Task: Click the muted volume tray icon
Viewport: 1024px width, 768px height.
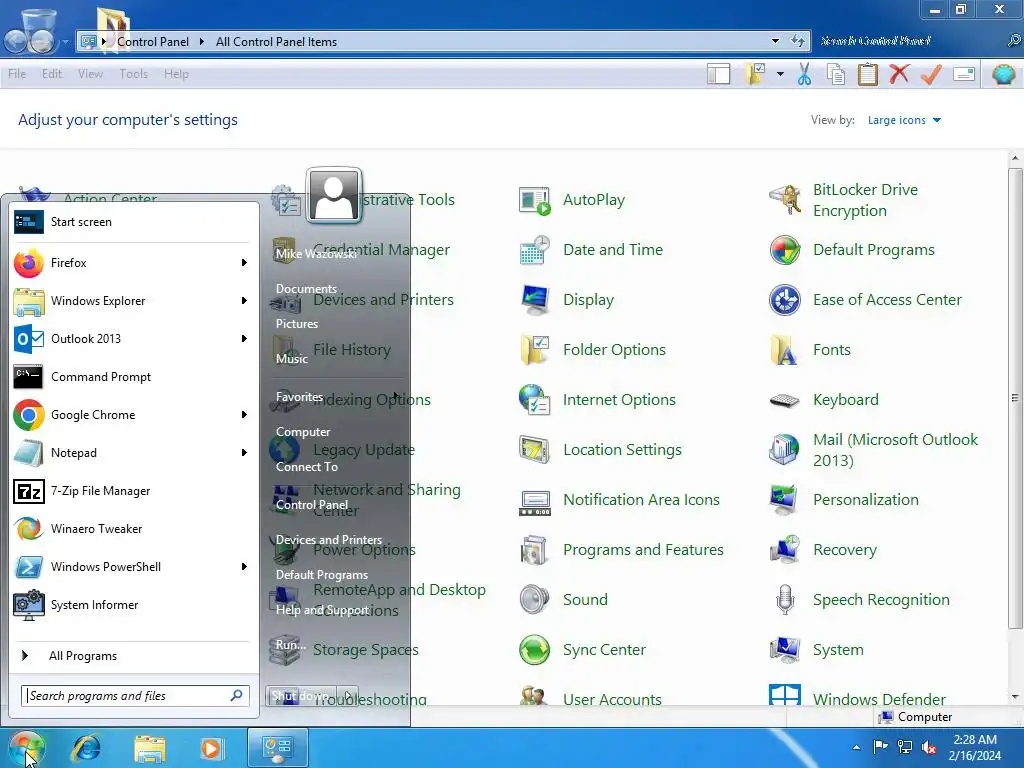Action: pyautogui.click(x=929, y=747)
